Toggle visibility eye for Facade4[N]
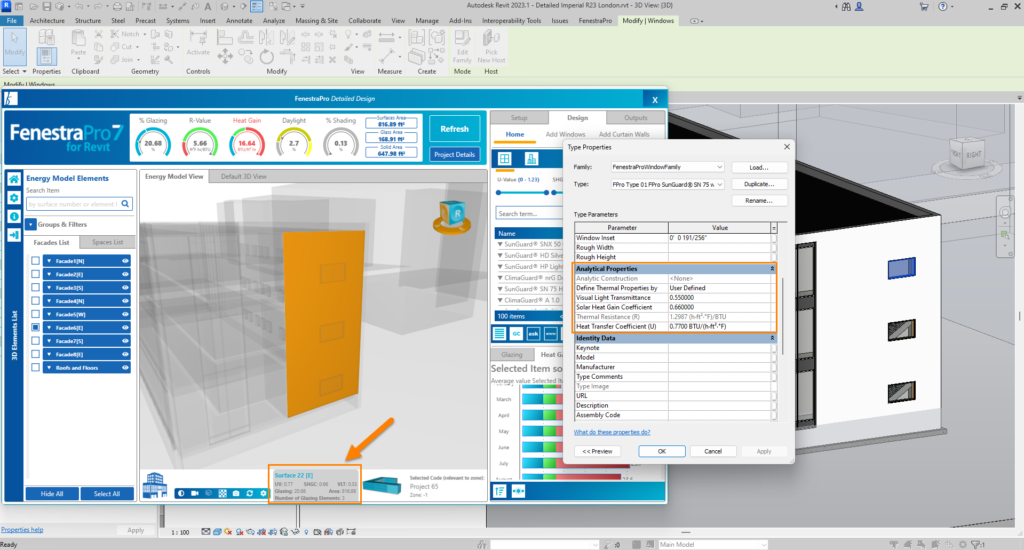Image resolution: width=1024 pixels, height=550 pixels. point(125,301)
